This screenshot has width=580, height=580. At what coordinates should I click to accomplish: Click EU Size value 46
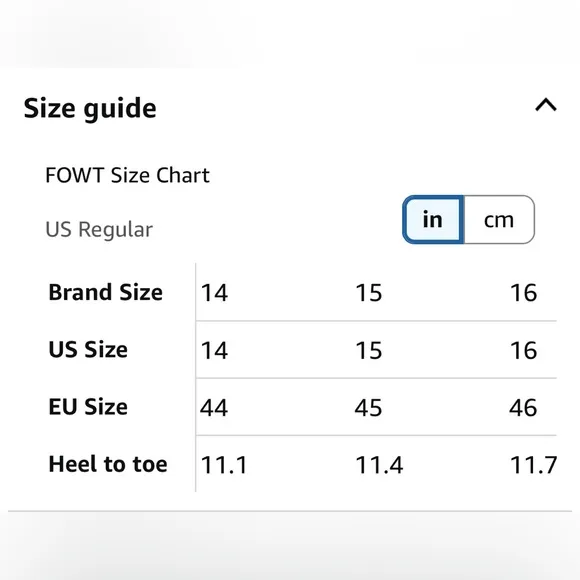coord(523,408)
